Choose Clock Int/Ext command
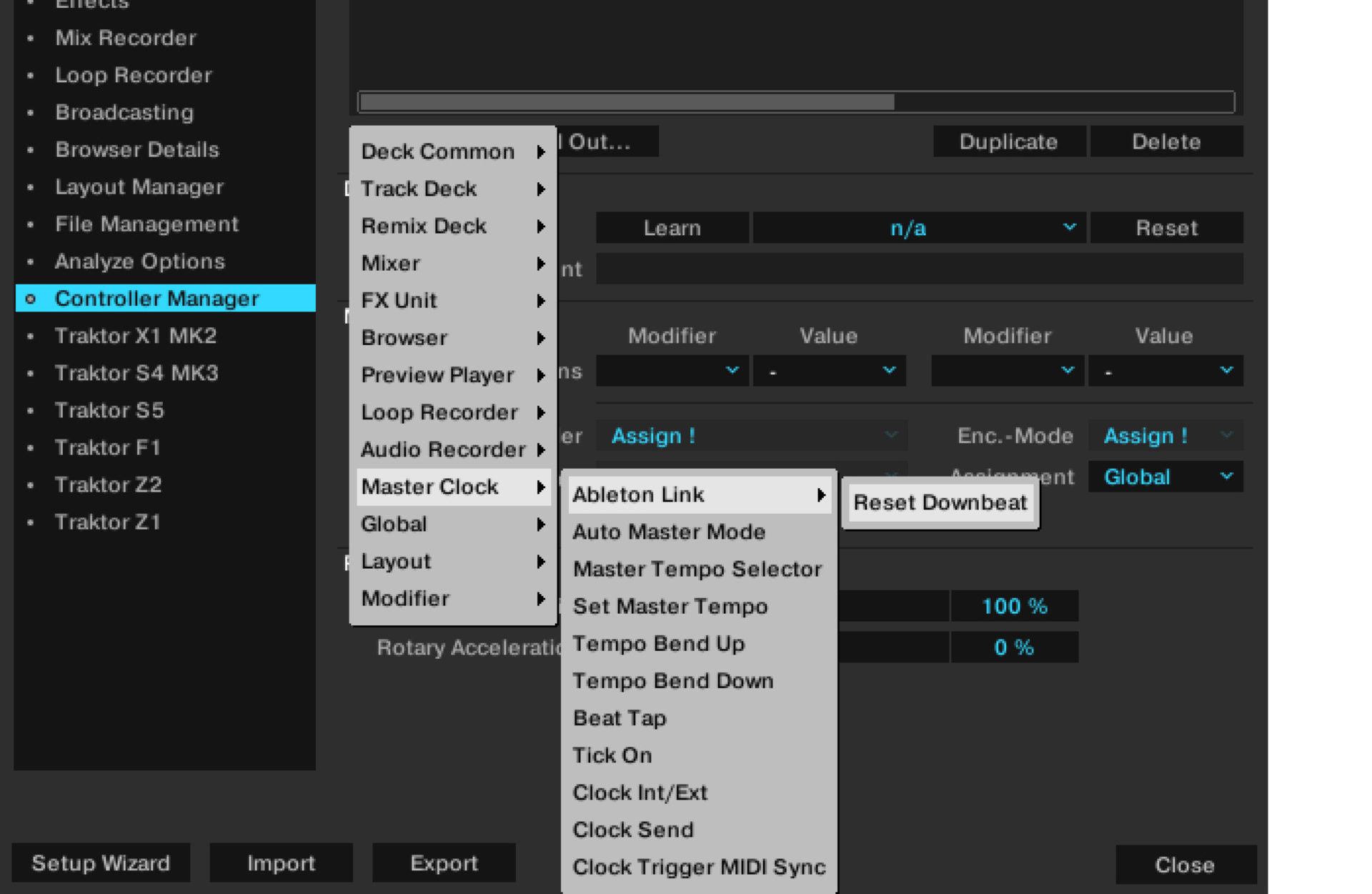1372x894 pixels. [699, 792]
